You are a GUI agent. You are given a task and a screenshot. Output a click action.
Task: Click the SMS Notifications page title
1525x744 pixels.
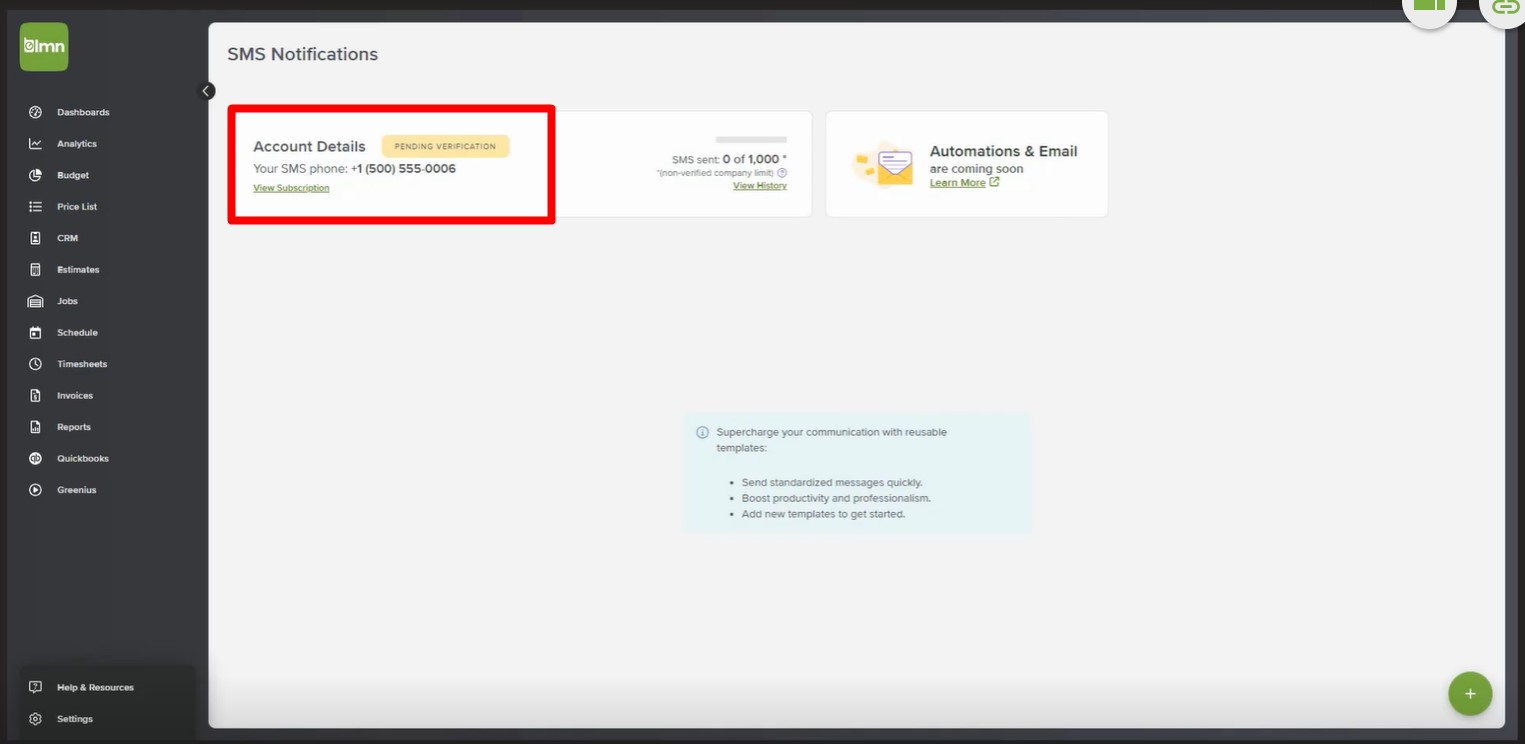(303, 54)
